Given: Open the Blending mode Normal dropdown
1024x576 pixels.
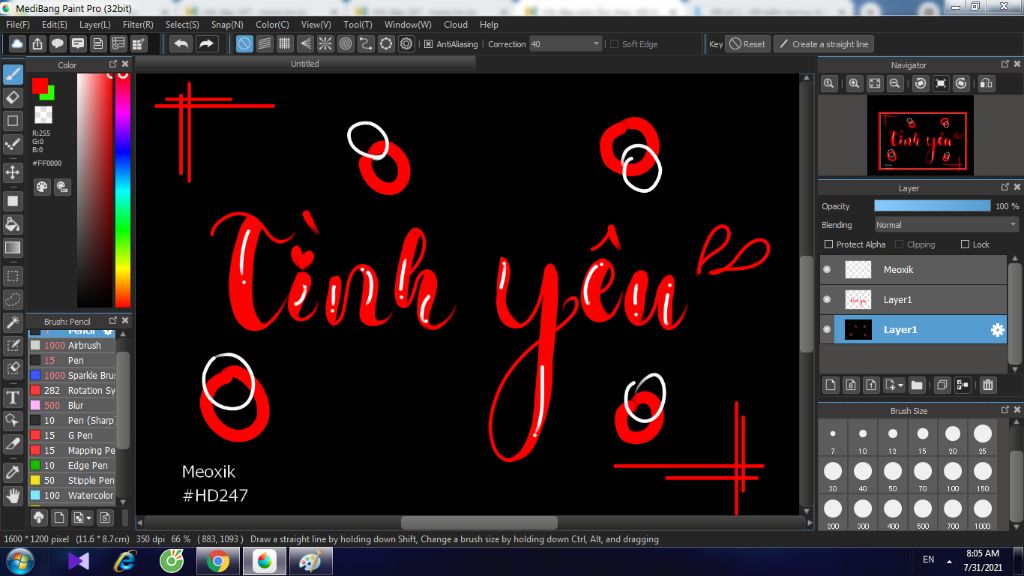Looking at the screenshot, I should coord(946,225).
